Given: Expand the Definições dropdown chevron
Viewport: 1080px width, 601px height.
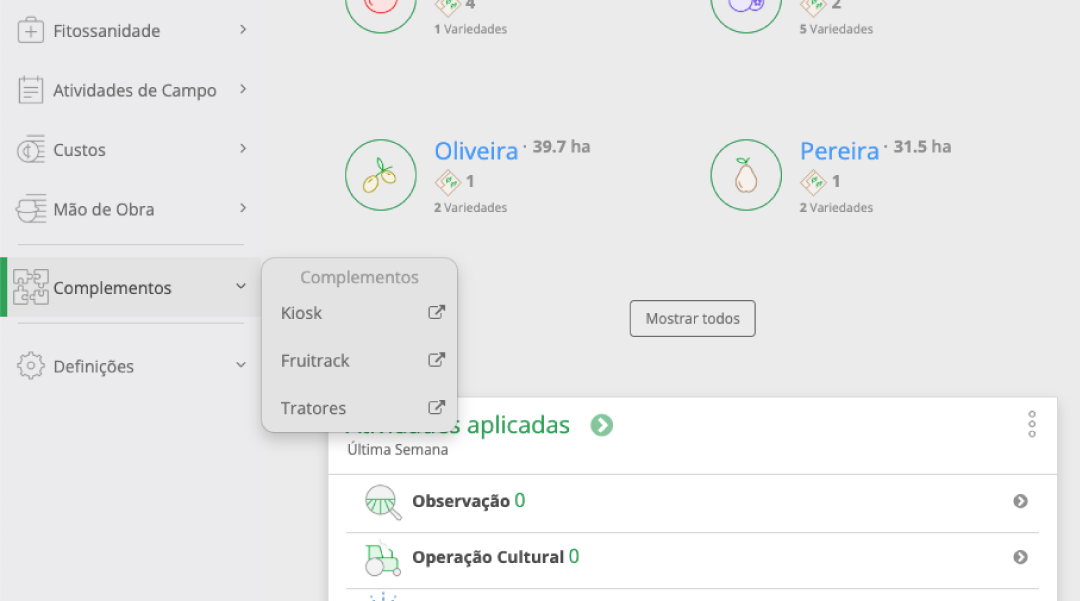Looking at the screenshot, I should pos(241,366).
